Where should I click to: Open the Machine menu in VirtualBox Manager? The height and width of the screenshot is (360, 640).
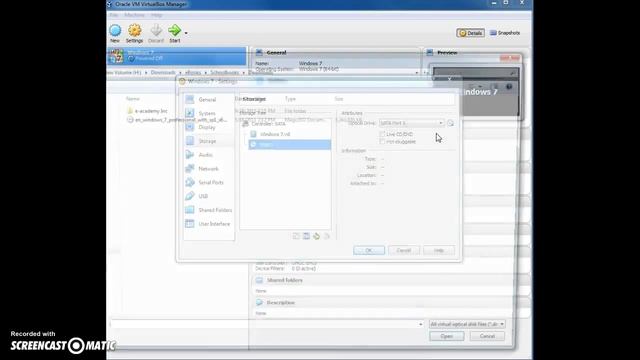pos(134,15)
